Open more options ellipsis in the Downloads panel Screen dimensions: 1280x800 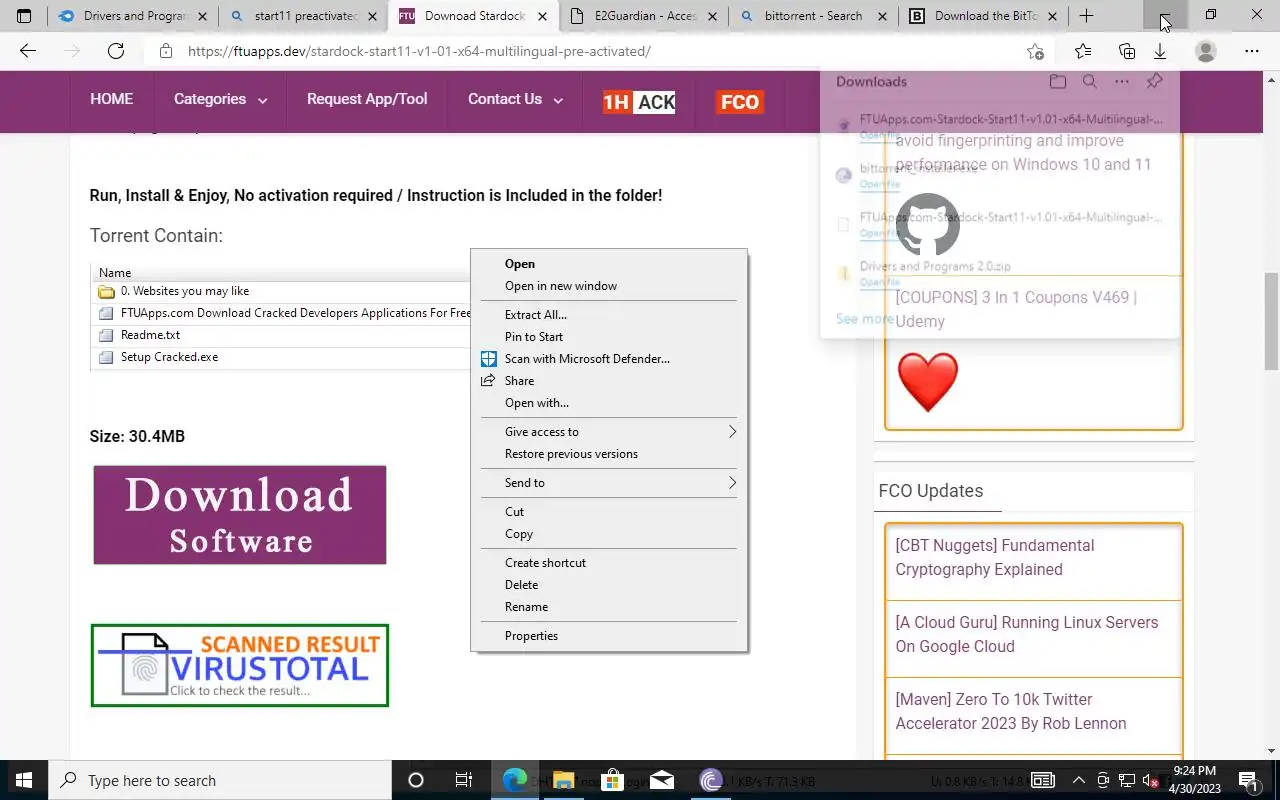pos(1122,82)
